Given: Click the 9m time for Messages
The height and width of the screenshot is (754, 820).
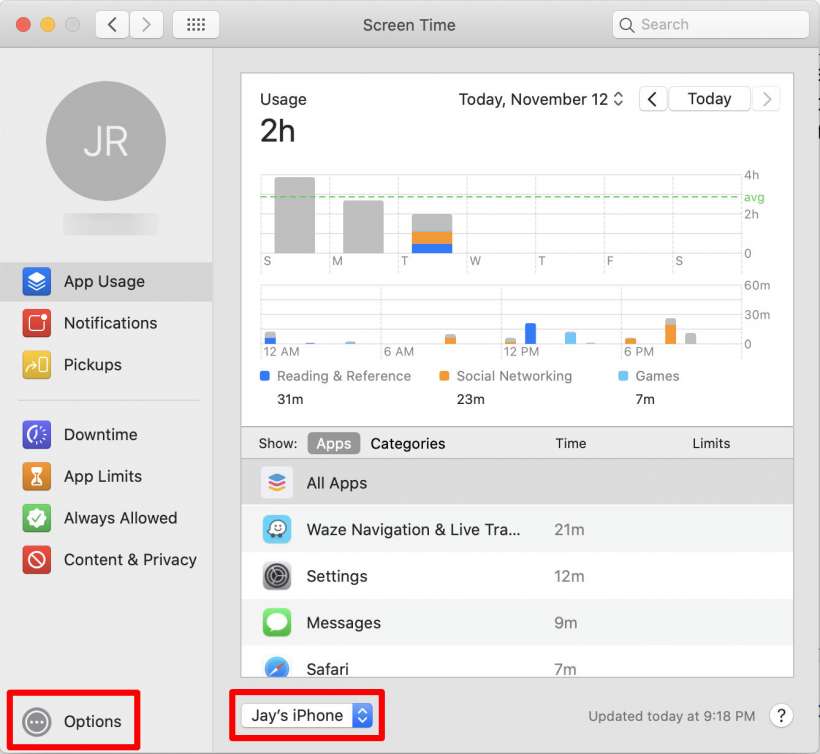Looking at the screenshot, I should tap(565, 623).
